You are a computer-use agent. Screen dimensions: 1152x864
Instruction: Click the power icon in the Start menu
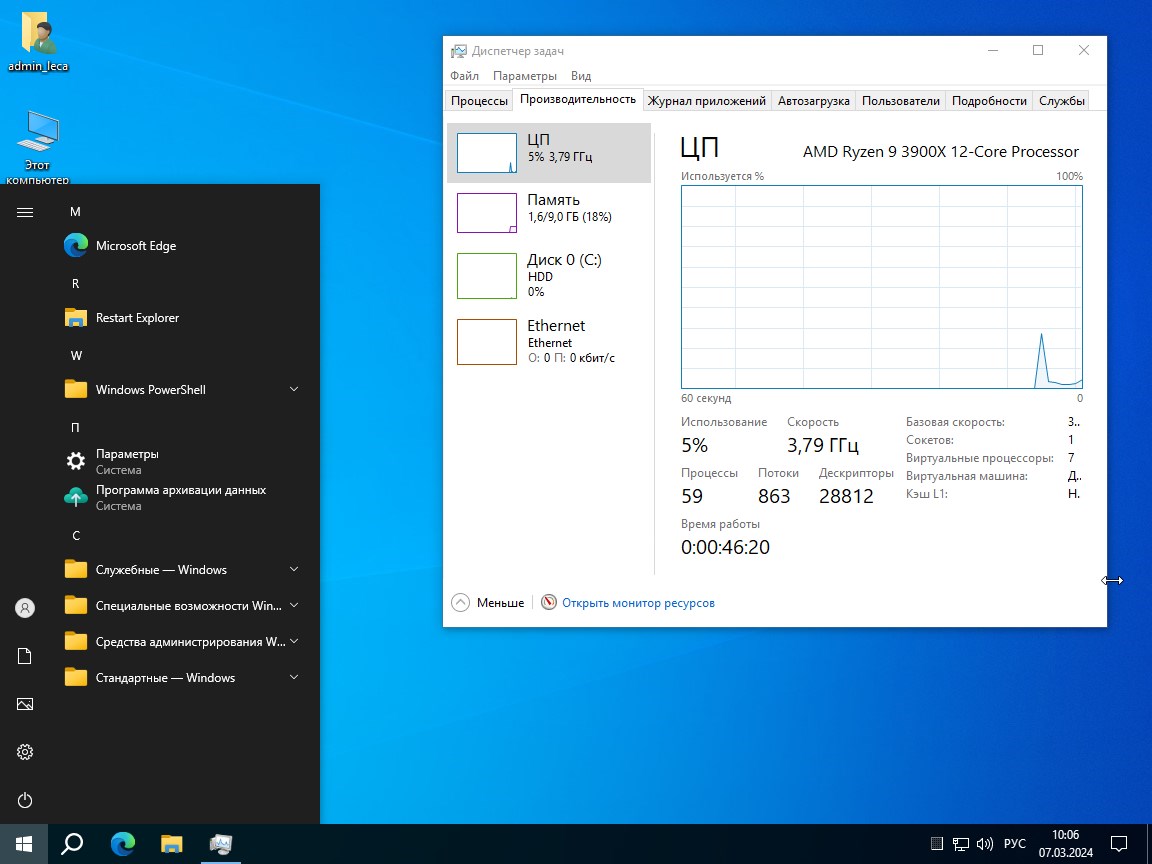(x=24, y=800)
